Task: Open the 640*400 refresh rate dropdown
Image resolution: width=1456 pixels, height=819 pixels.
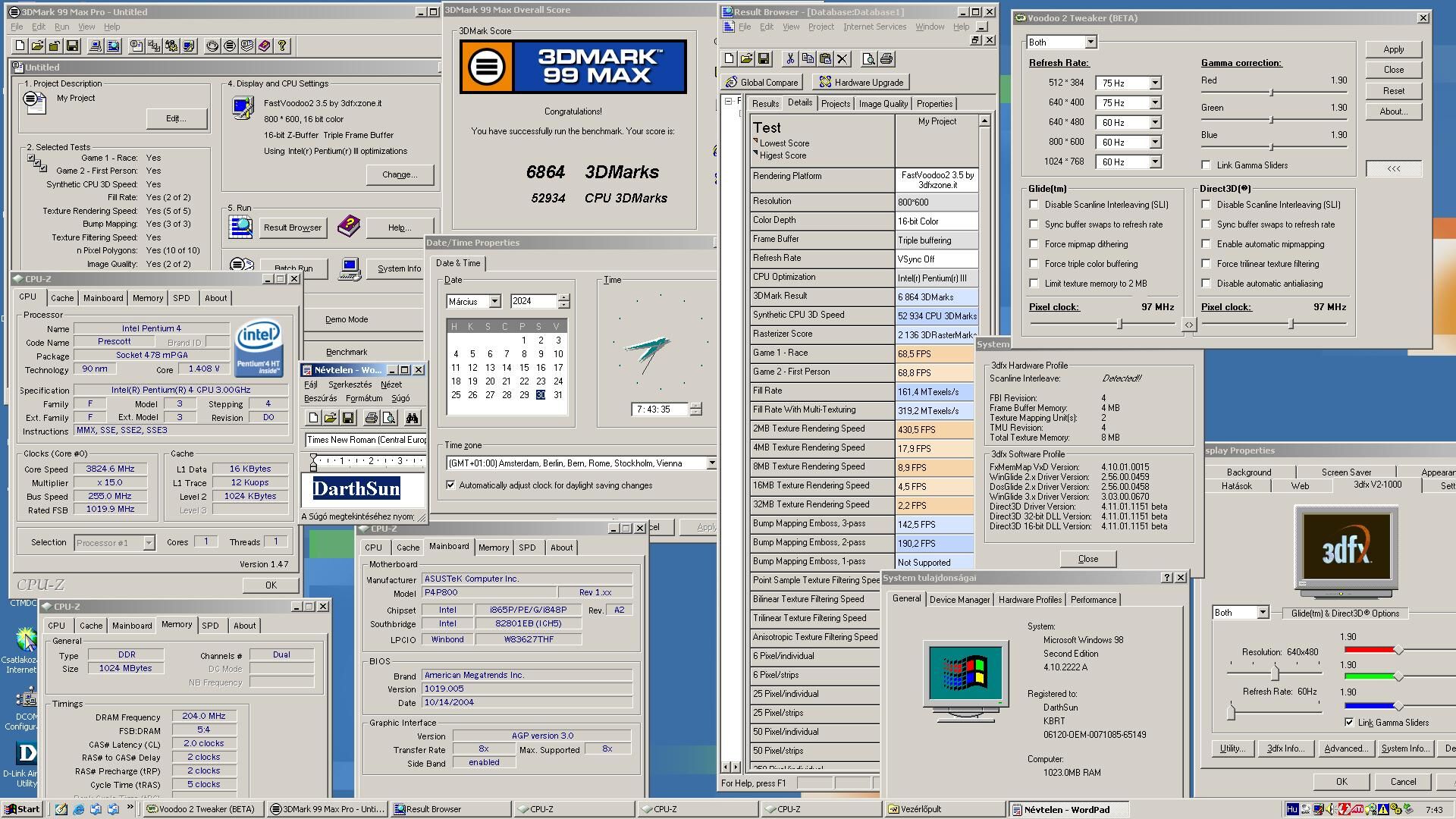Action: [x=1155, y=102]
